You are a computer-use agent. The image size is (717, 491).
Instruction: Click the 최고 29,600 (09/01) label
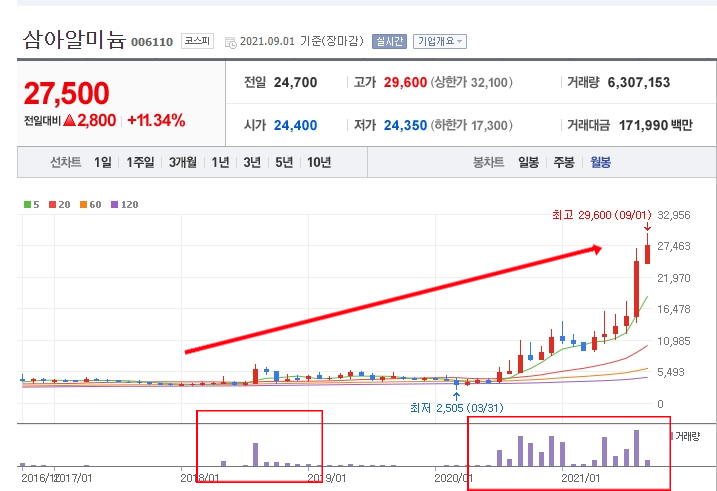point(602,215)
